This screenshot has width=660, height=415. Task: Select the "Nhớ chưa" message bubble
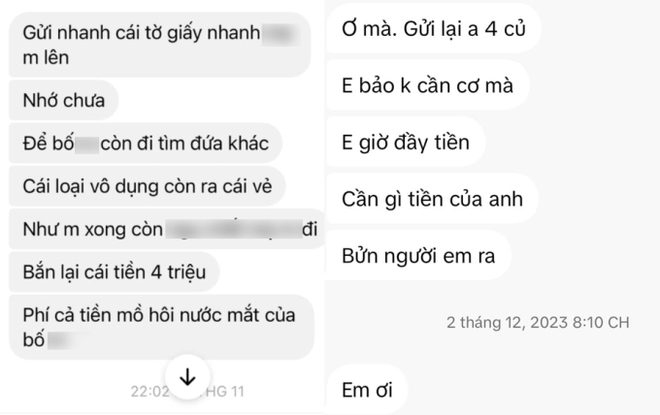pyautogui.click(x=69, y=99)
